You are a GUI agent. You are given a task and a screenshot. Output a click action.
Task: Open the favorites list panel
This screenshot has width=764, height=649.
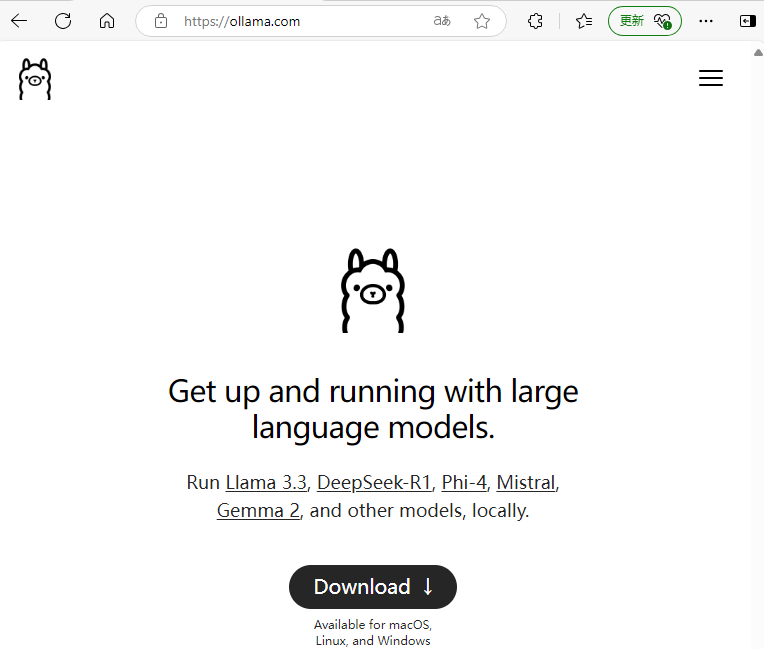point(584,21)
